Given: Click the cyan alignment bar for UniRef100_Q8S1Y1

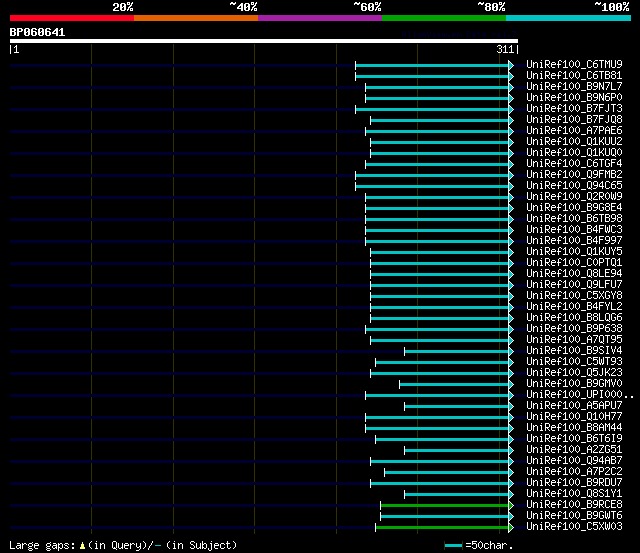Looking at the screenshot, I should point(457,495).
